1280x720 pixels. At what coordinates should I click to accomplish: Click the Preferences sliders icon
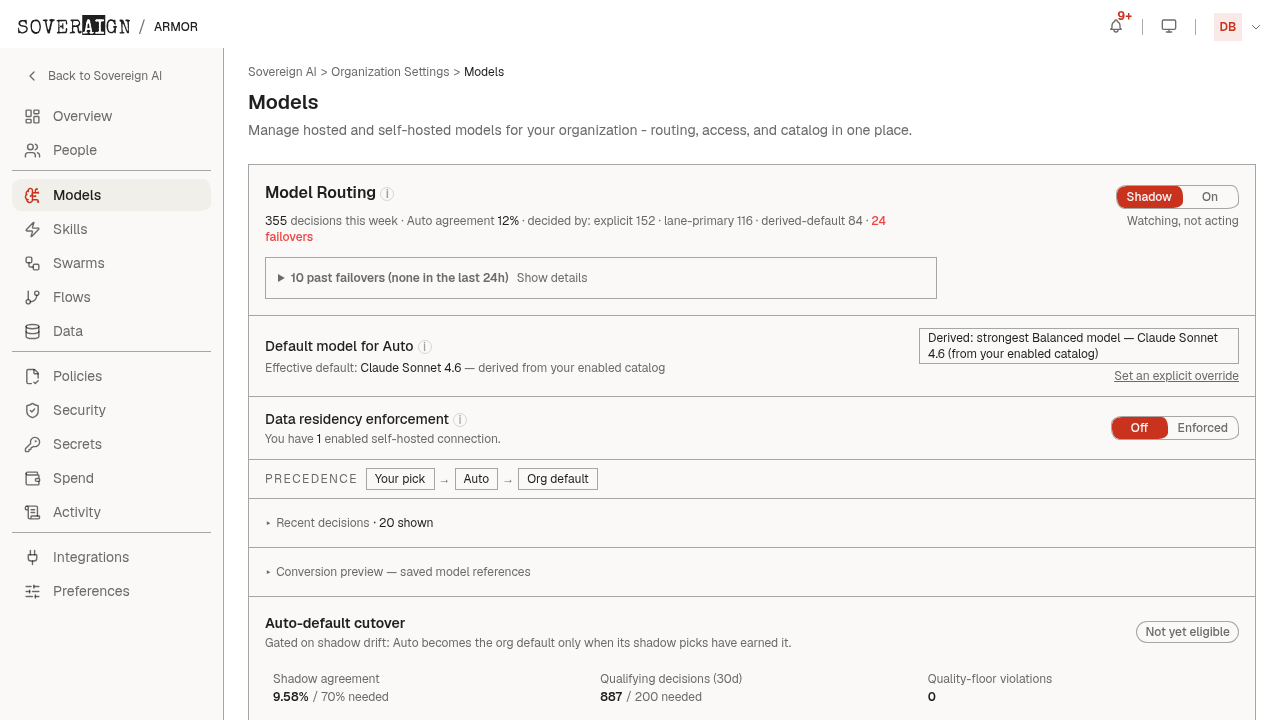[x=33, y=591]
